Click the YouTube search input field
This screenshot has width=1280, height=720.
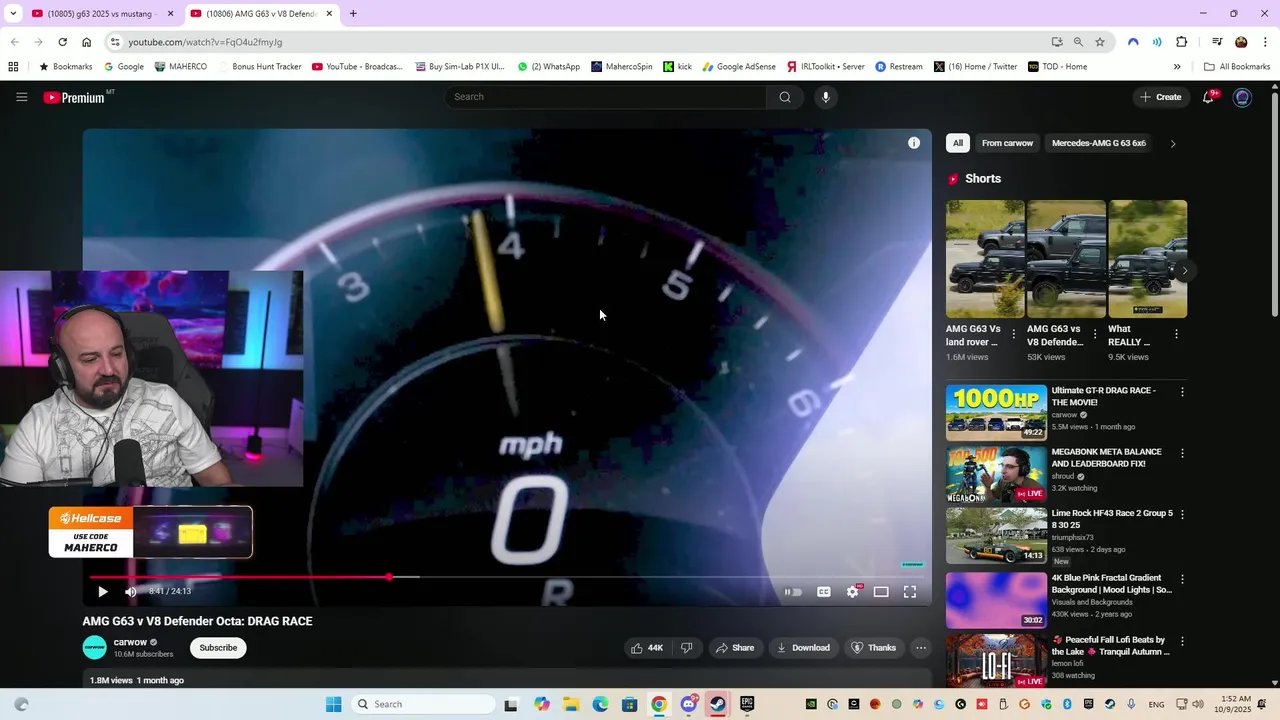pos(607,97)
